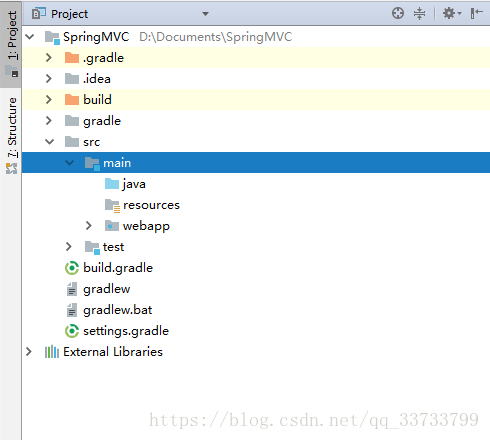This screenshot has width=490, height=440.
Task: Select the webapp folder label
Action: pyautogui.click(x=146, y=226)
